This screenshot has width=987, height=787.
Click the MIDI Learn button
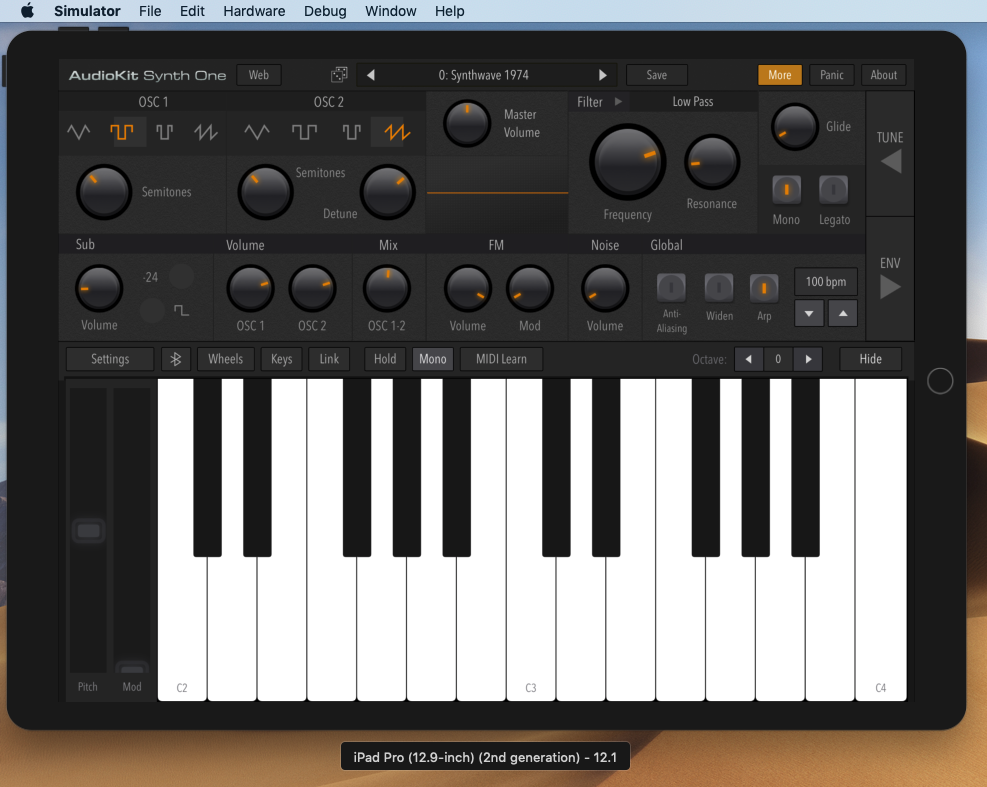(x=501, y=359)
